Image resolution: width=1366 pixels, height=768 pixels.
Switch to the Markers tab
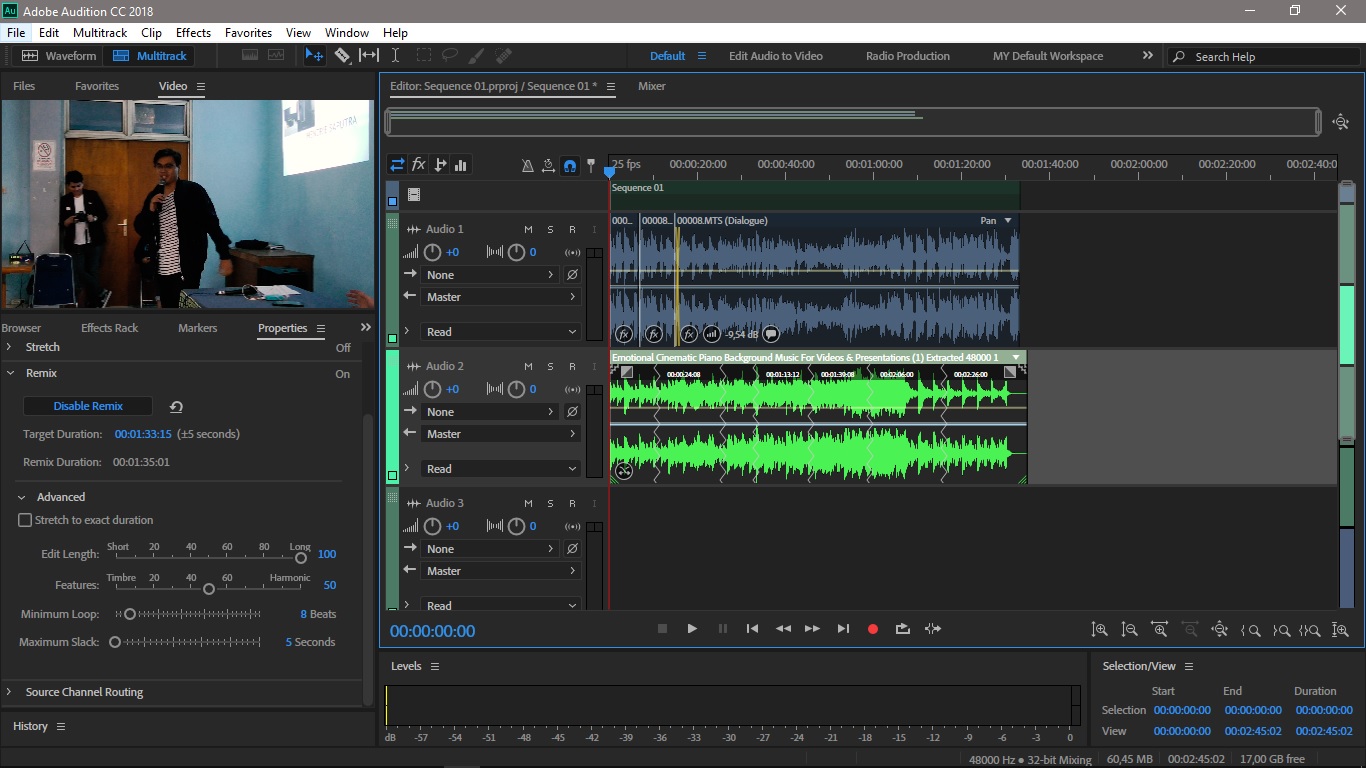[x=197, y=328]
